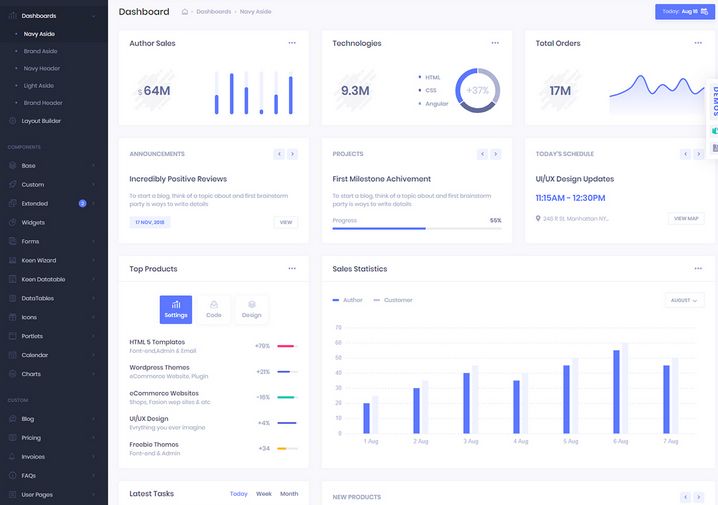
Task: Click the Calendar icon in the sidebar
Action: coord(12,355)
